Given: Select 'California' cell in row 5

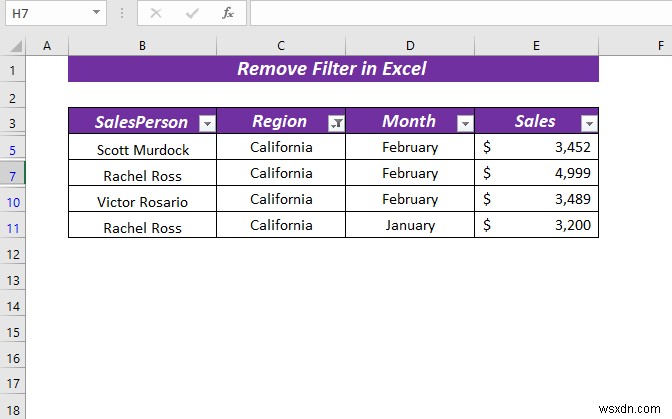Looking at the screenshot, I should pyautogui.click(x=281, y=147).
